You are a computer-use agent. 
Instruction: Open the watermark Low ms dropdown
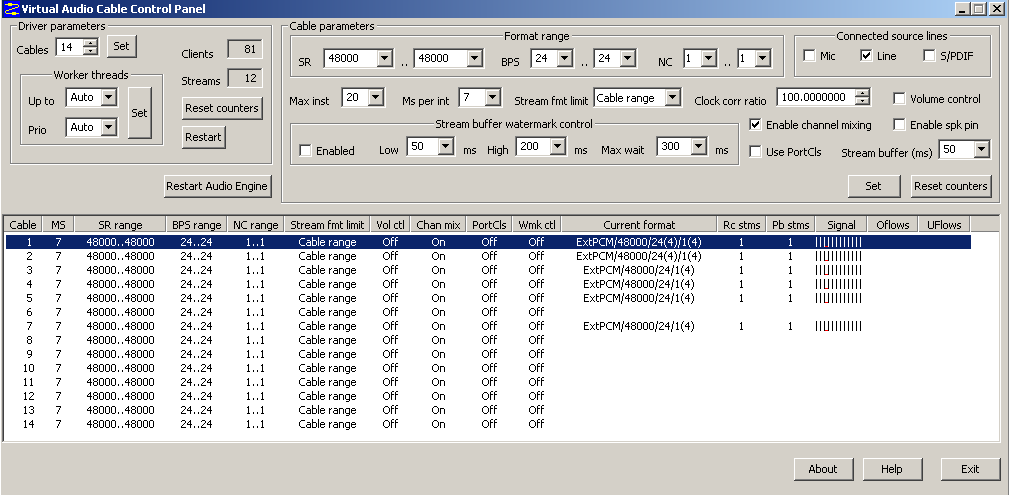click(x=446, y=147)
